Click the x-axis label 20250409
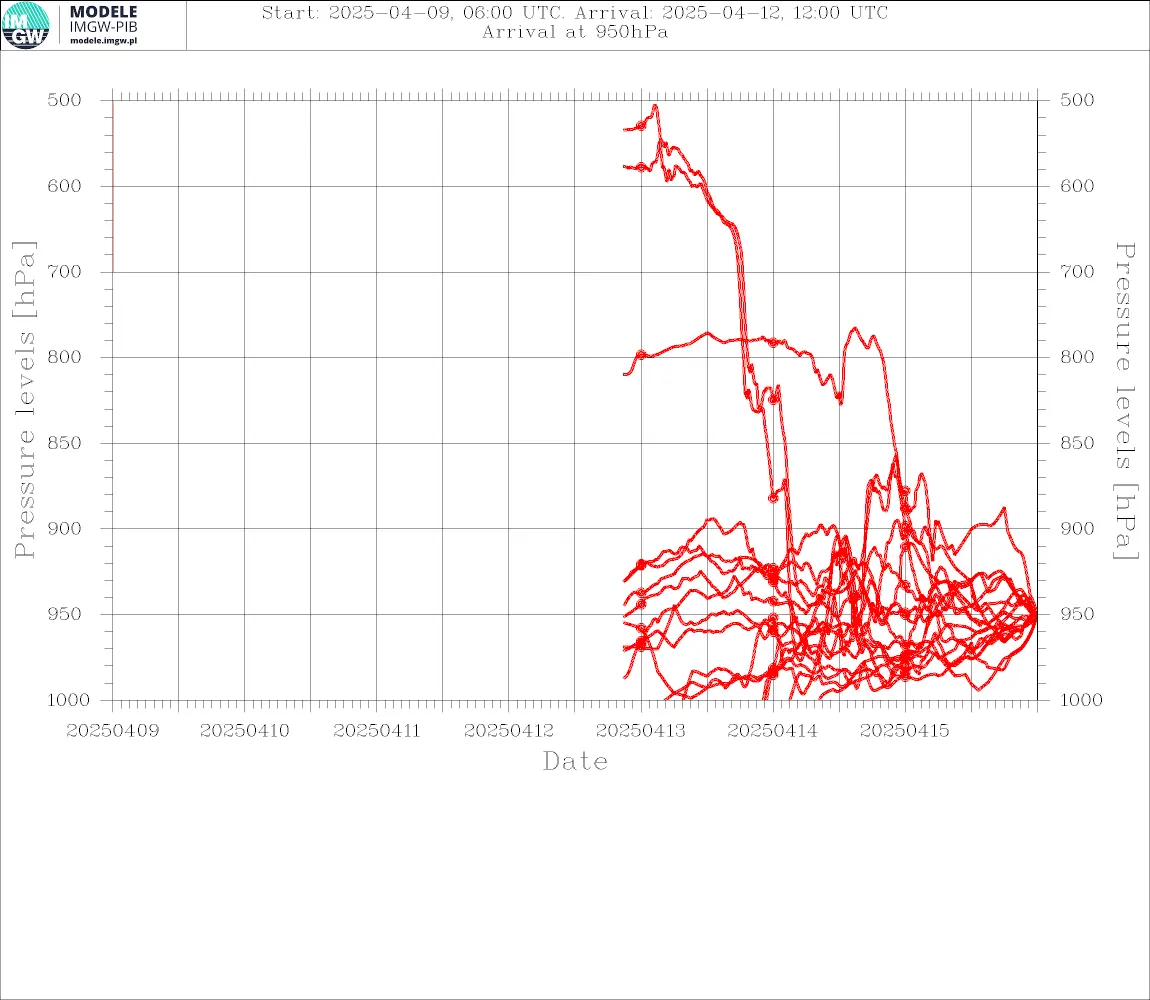Viewport: 1150px width, 1000px height. point(113,731)
